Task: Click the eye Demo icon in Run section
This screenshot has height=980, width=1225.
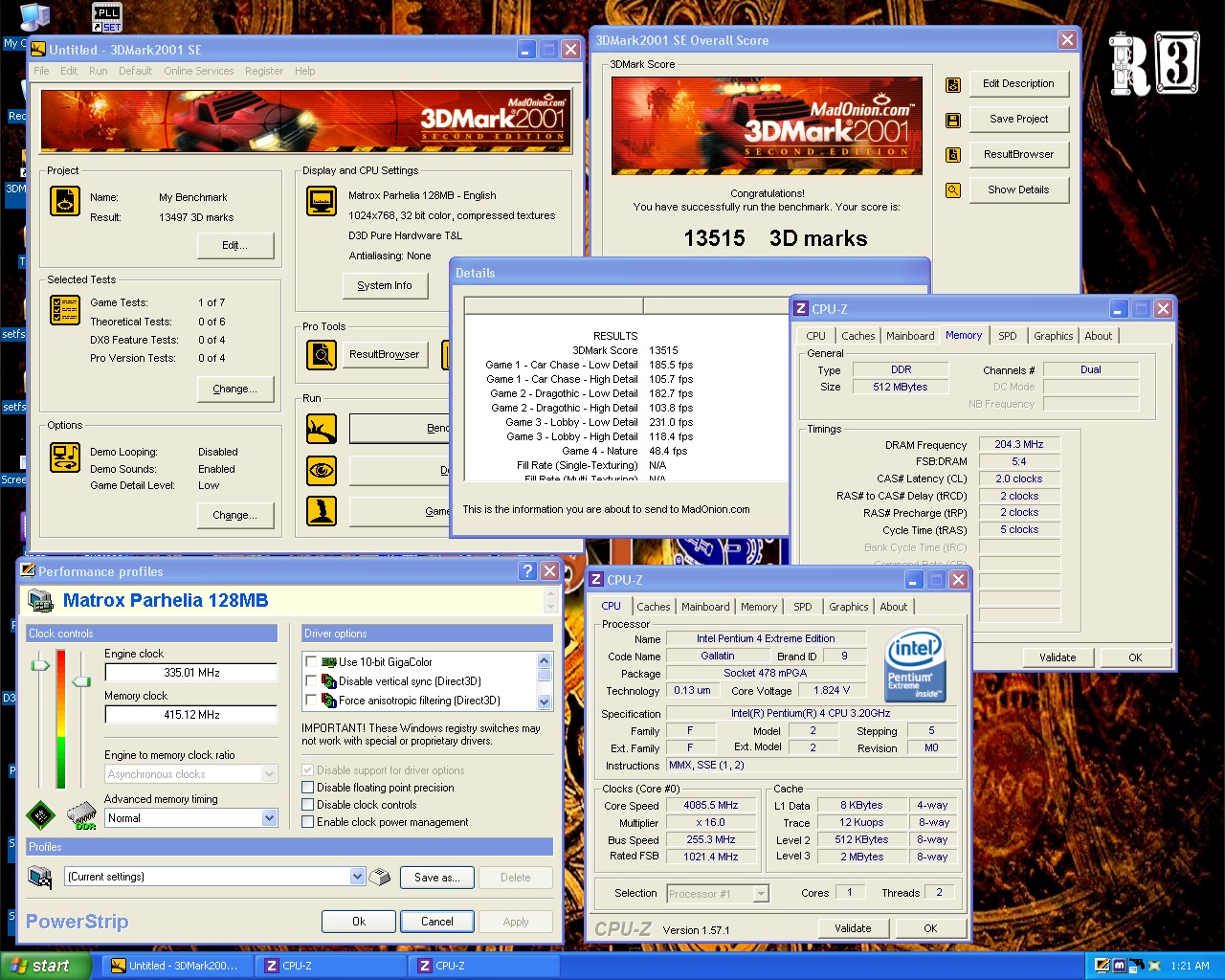Action: click(x=322, y=470)
